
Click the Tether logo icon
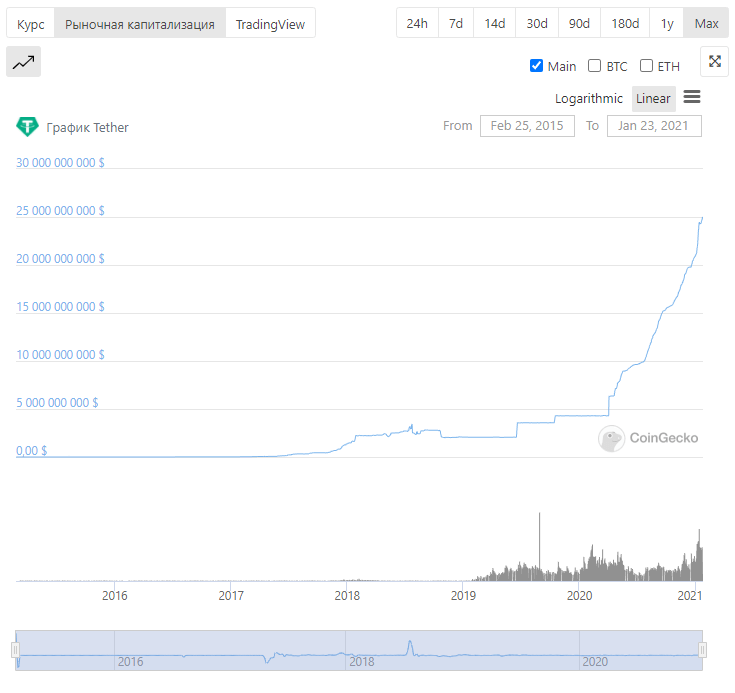27,127
